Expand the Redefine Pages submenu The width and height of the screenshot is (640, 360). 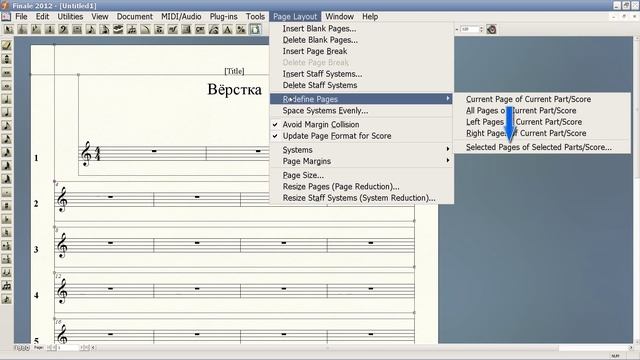361,99
